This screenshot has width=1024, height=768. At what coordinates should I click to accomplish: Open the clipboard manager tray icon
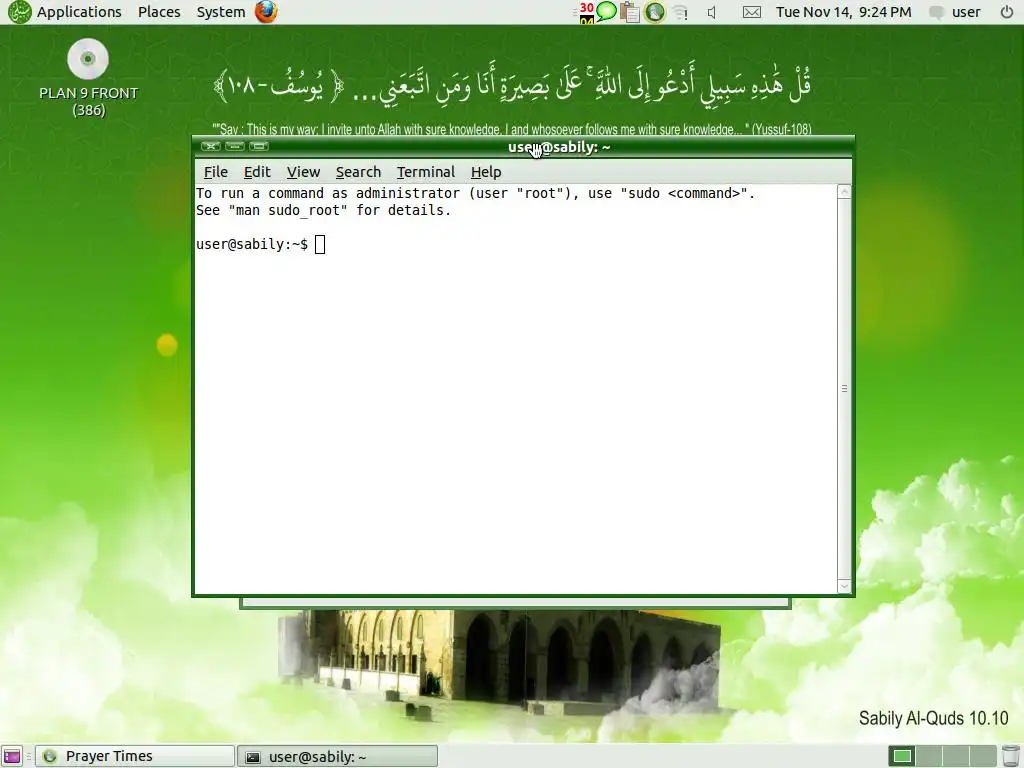630,12
